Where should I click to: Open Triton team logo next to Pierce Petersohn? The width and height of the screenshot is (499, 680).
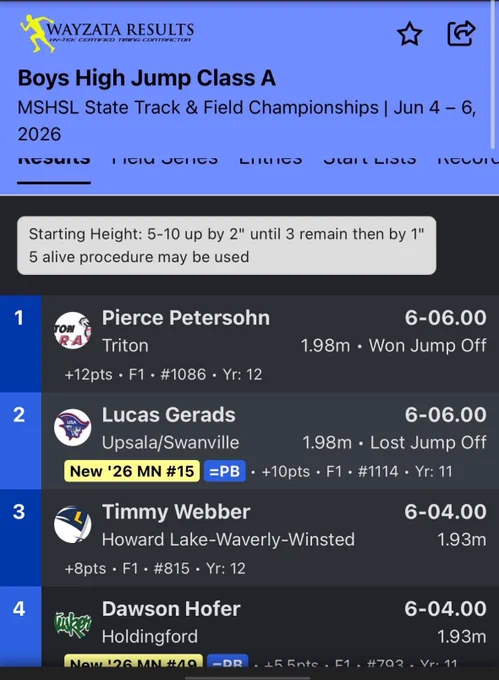[x=73, y=330]
